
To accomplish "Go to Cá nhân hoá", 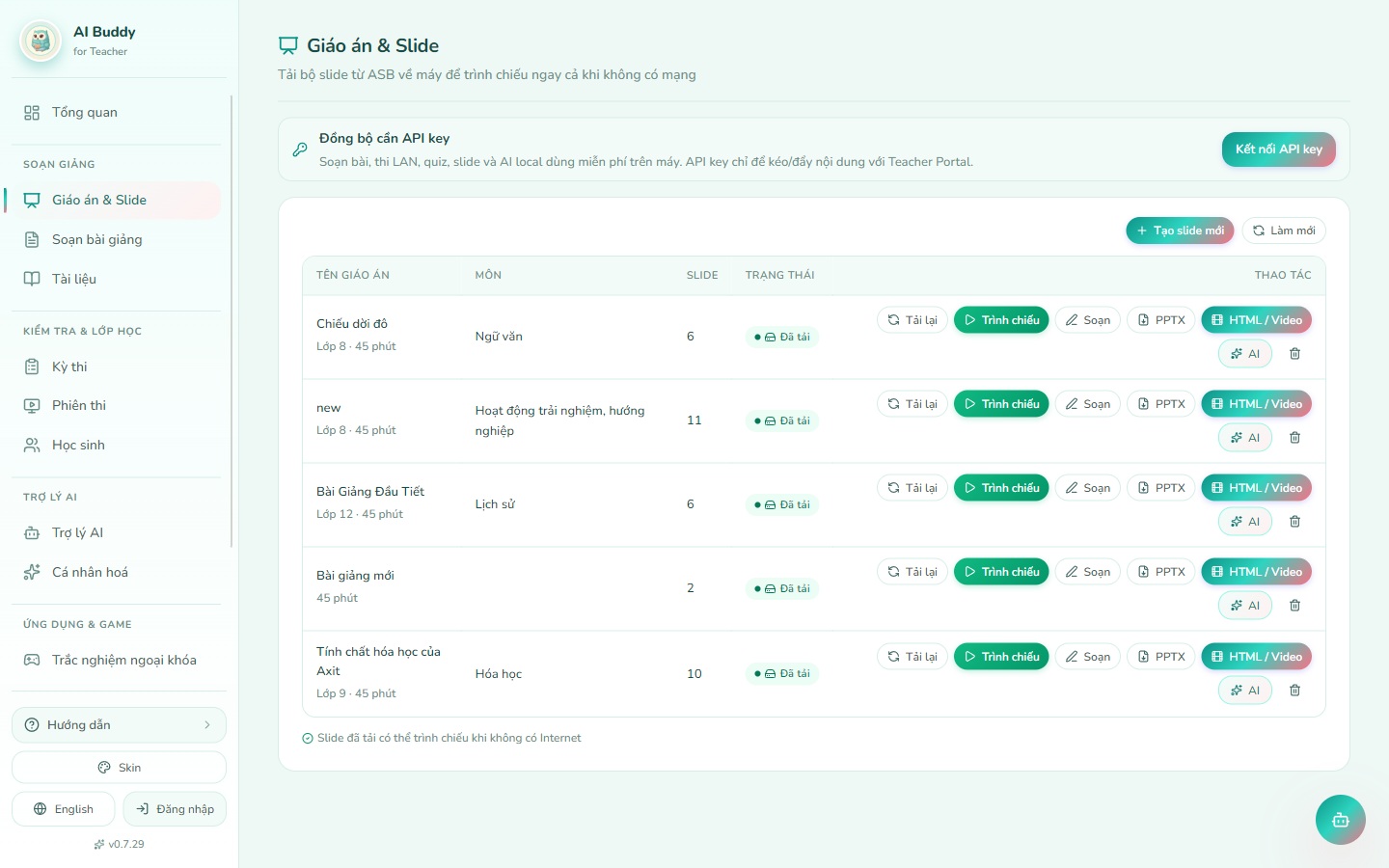I will coord(116,573).
